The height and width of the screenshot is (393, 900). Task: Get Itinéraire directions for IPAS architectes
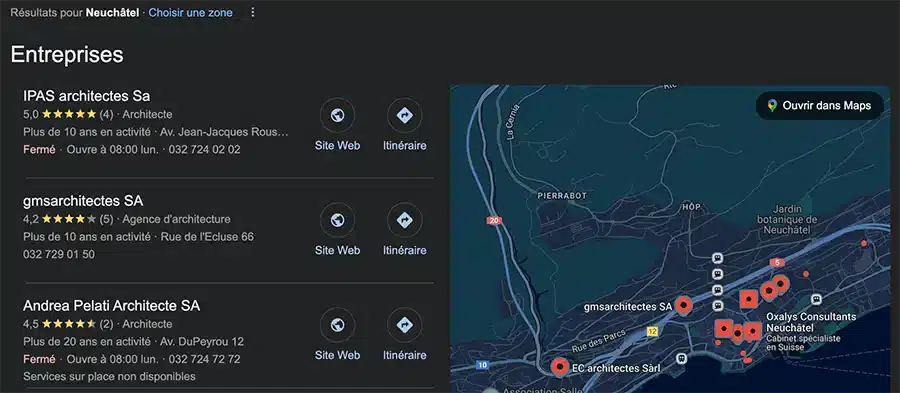(405, 115)
